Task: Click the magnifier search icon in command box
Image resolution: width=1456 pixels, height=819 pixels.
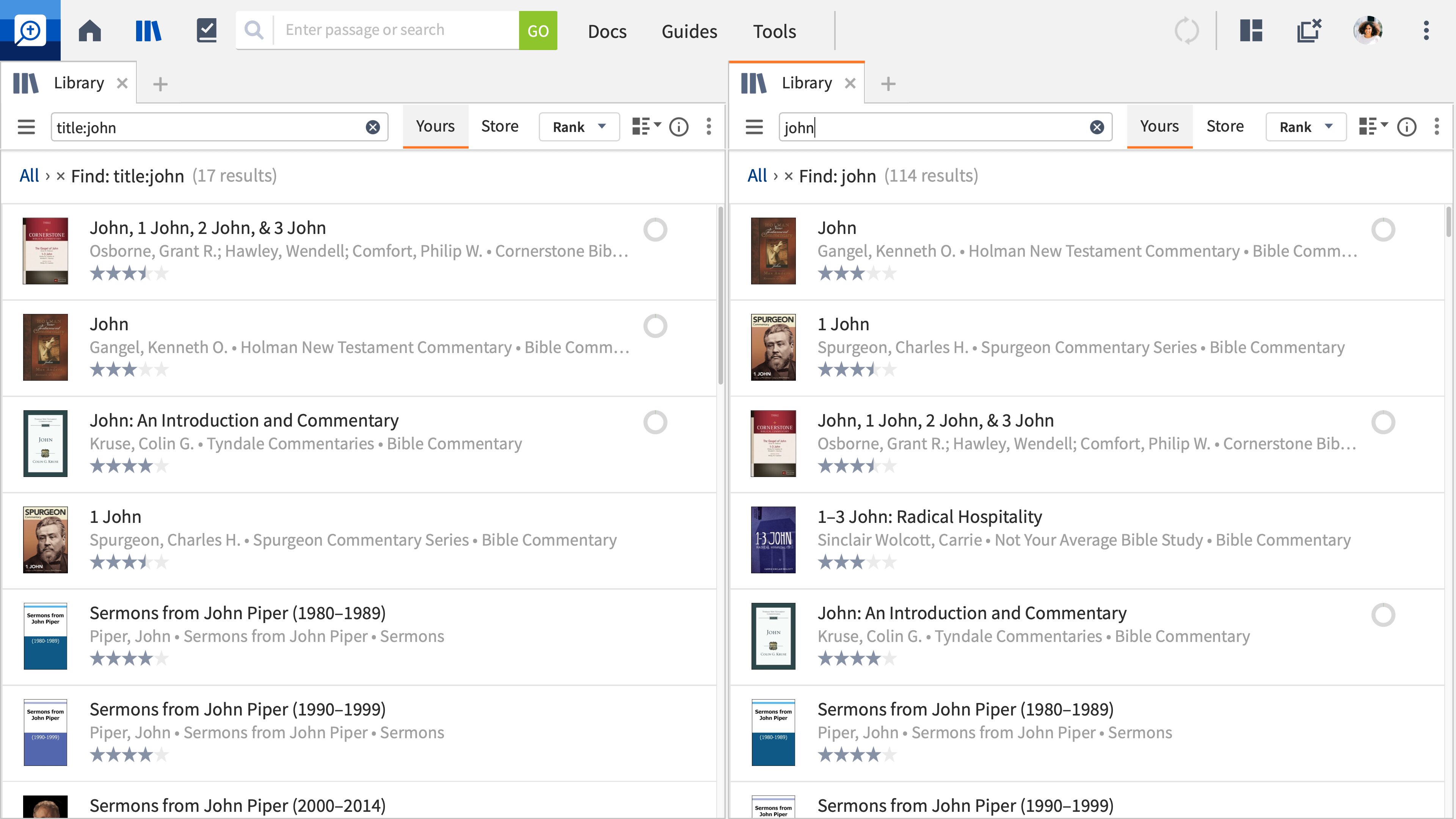Action: pyautogui.click(x=254, y=30)
